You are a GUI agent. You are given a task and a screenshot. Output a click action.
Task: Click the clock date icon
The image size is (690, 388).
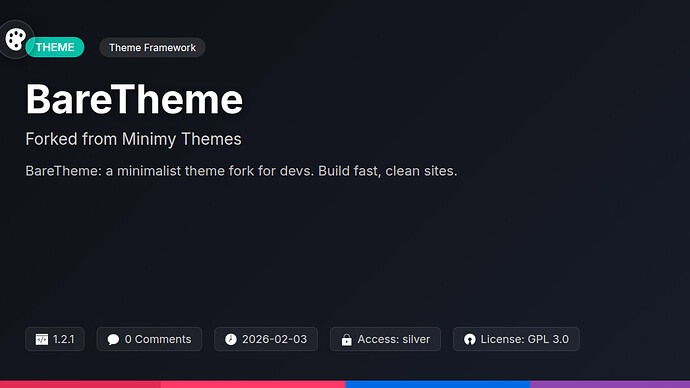point(231,339)
